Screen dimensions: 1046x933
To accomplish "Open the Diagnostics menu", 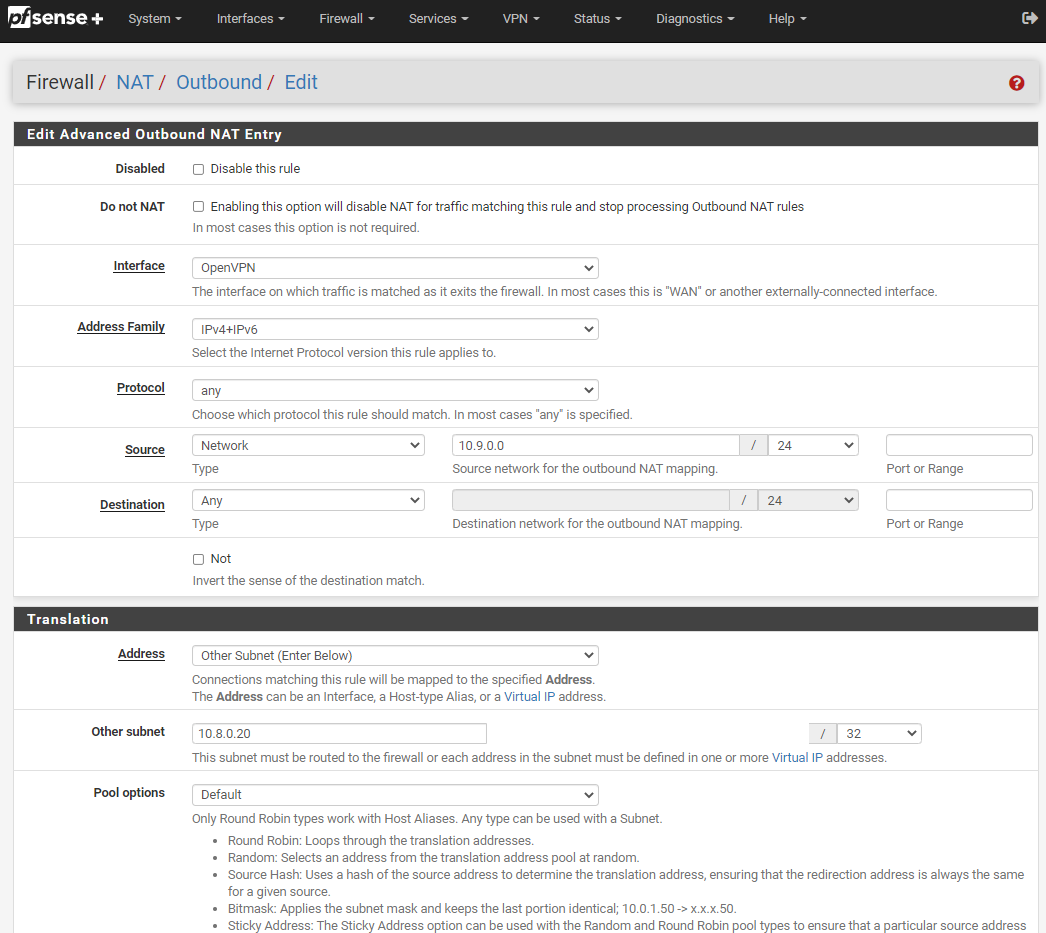I will (x=694, y=19).
